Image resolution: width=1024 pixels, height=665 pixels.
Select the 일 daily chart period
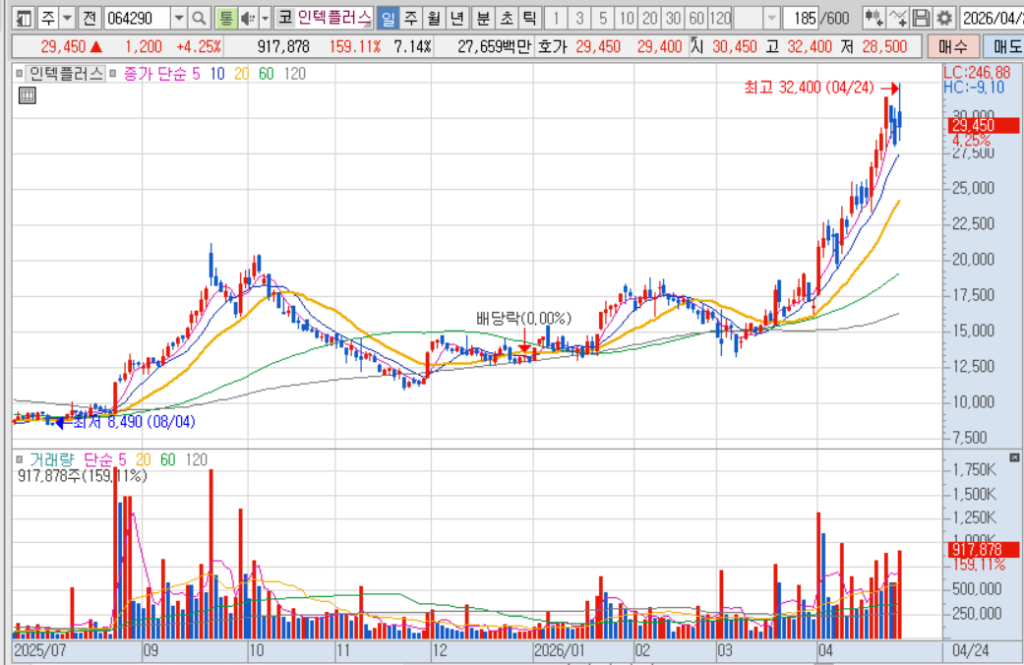tap(387, 18)
